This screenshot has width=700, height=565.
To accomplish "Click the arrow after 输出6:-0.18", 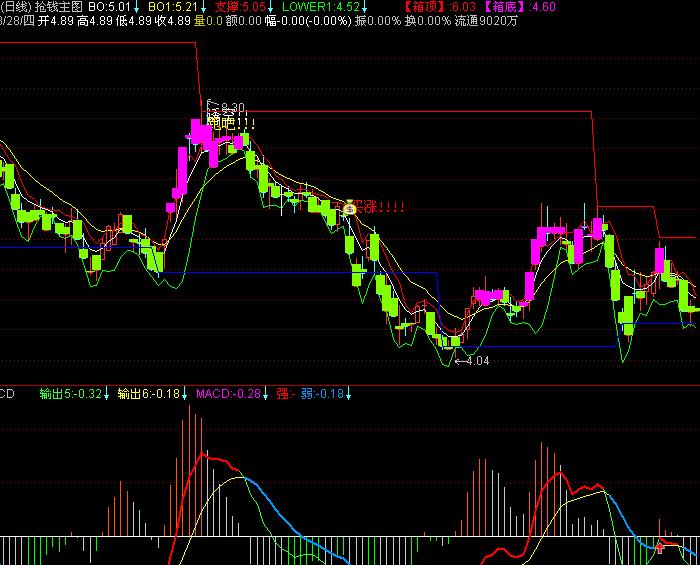I will coord(186,394).
